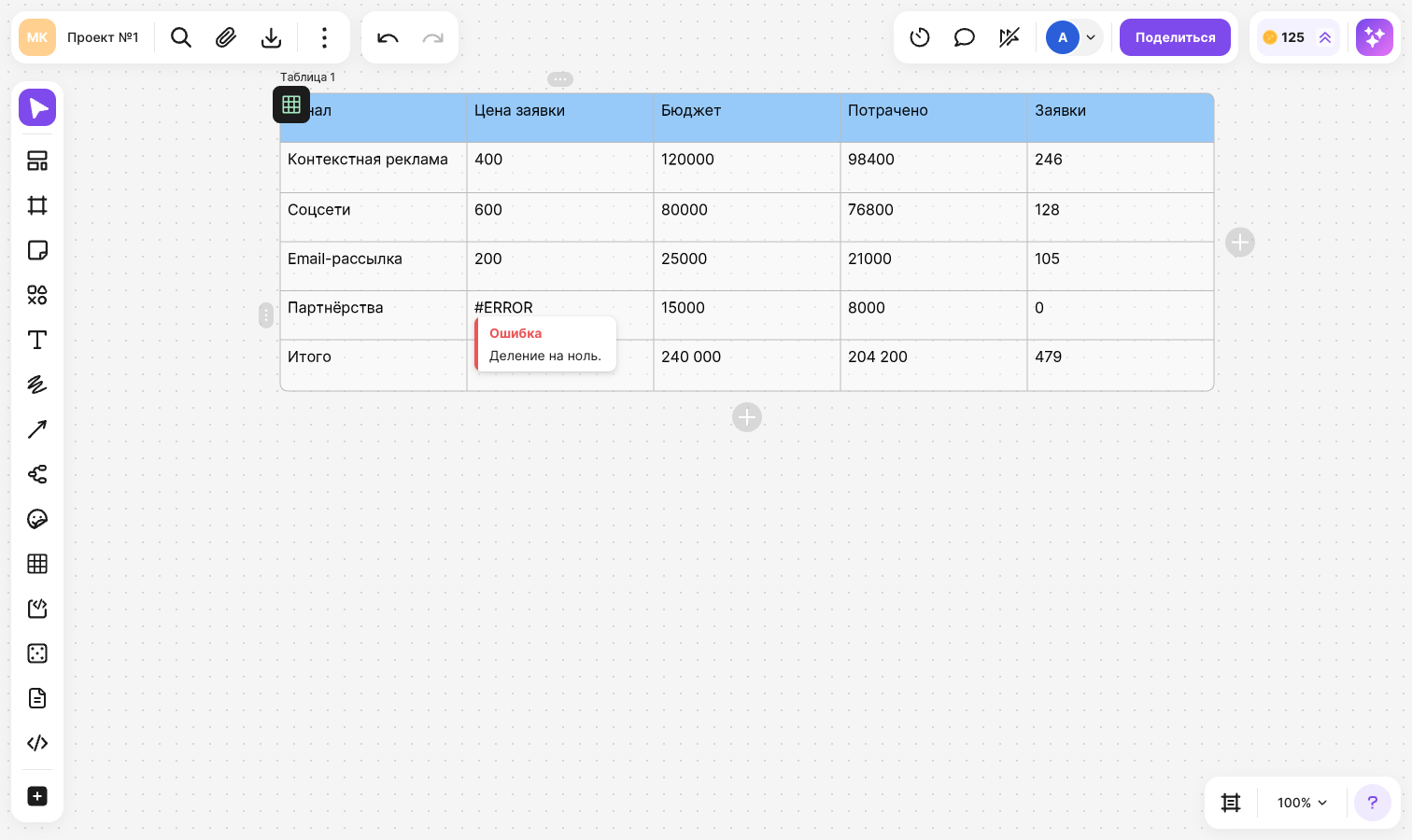Open the templates tool in sidebar
This screenshot has width=1412, height=840.
37,161
